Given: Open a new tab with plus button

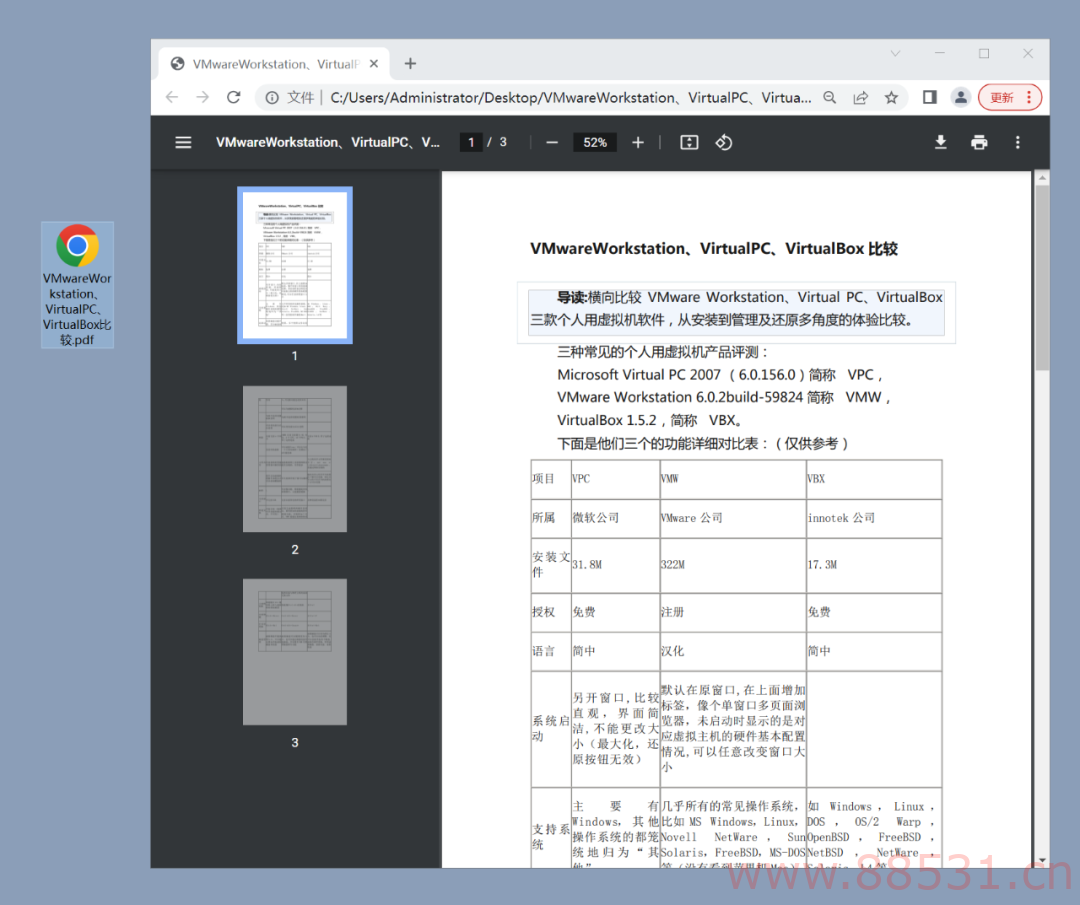Looking at the screenshot, I should coord(411,63).
